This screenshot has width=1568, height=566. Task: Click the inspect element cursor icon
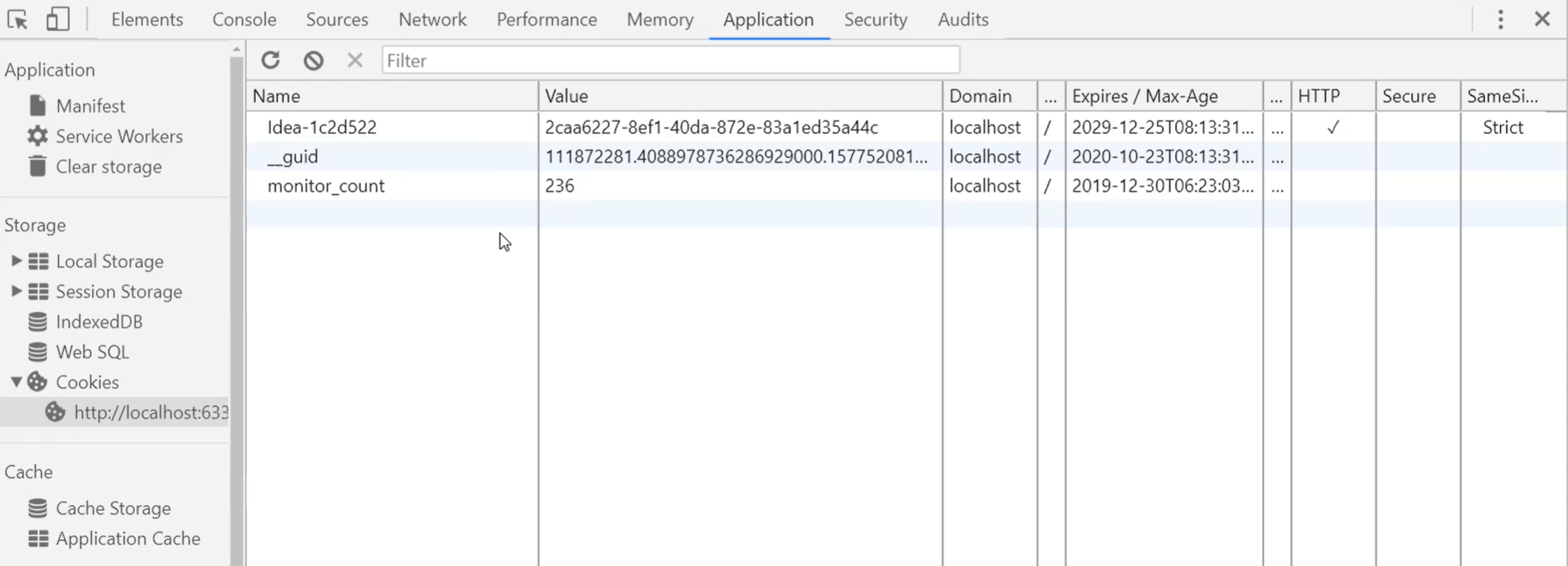point(18,19)
